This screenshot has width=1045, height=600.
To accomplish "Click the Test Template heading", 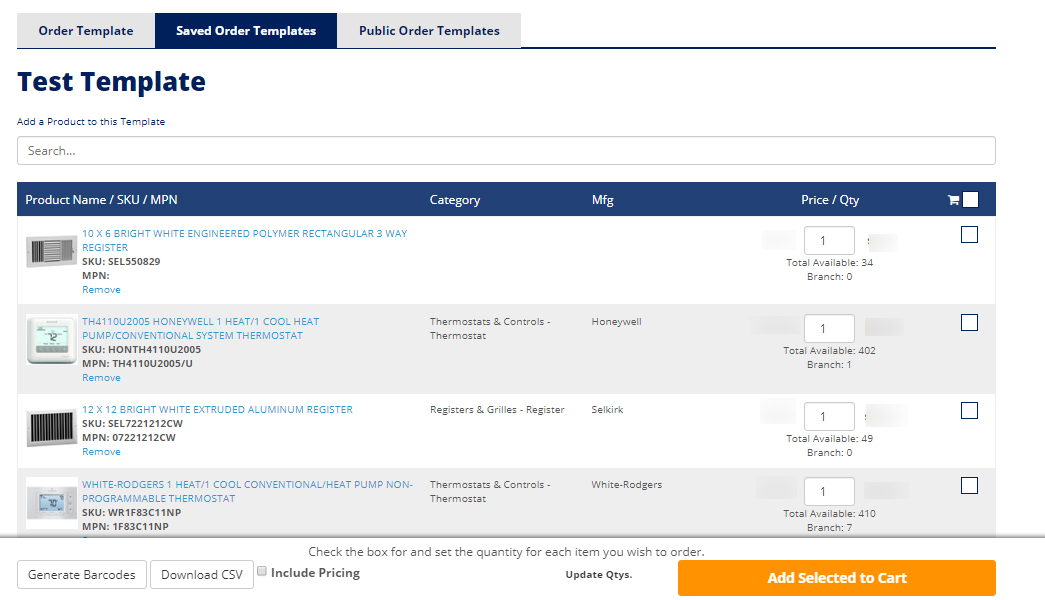I will pos(111,82).
